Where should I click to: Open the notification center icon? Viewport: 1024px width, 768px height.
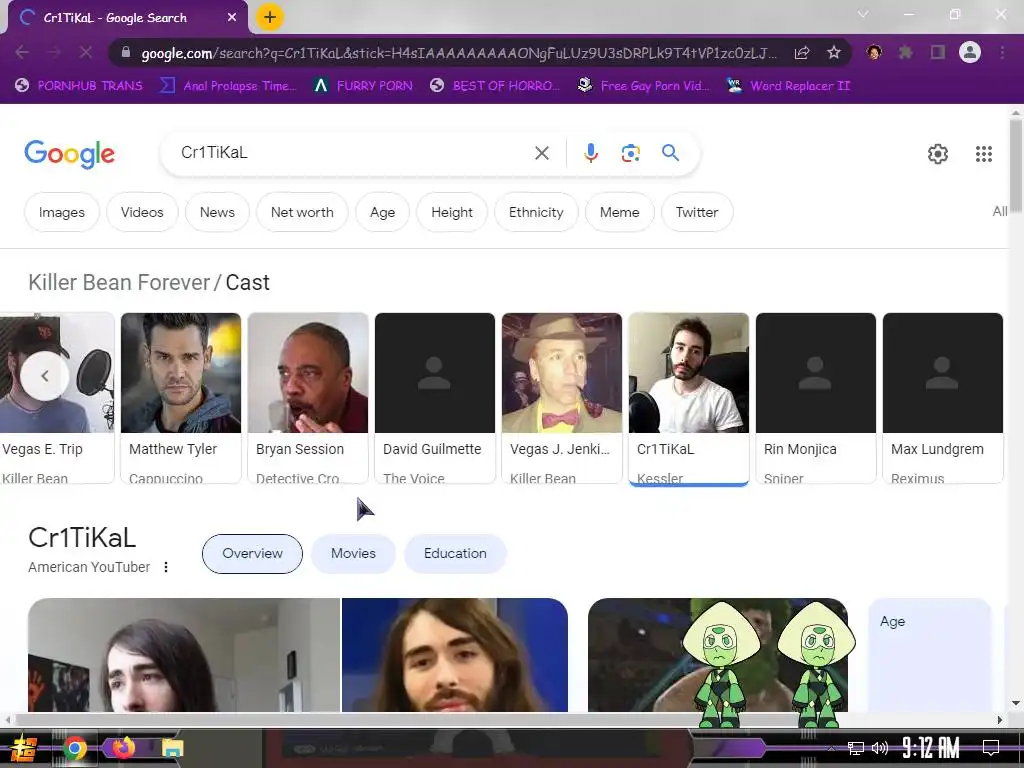pos(991,747)
